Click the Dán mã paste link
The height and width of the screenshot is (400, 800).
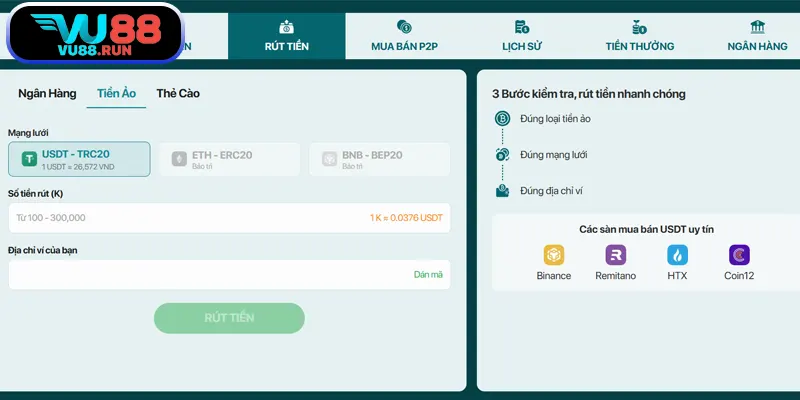pos(427,274)
